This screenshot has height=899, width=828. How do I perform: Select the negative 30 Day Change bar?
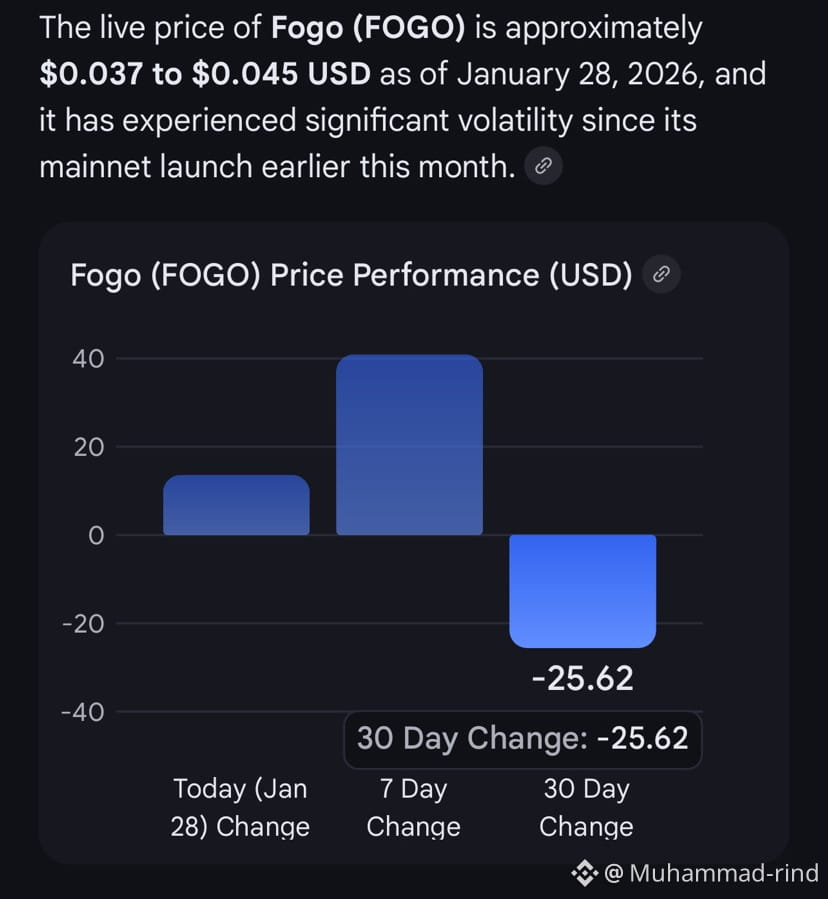point(583,591)
